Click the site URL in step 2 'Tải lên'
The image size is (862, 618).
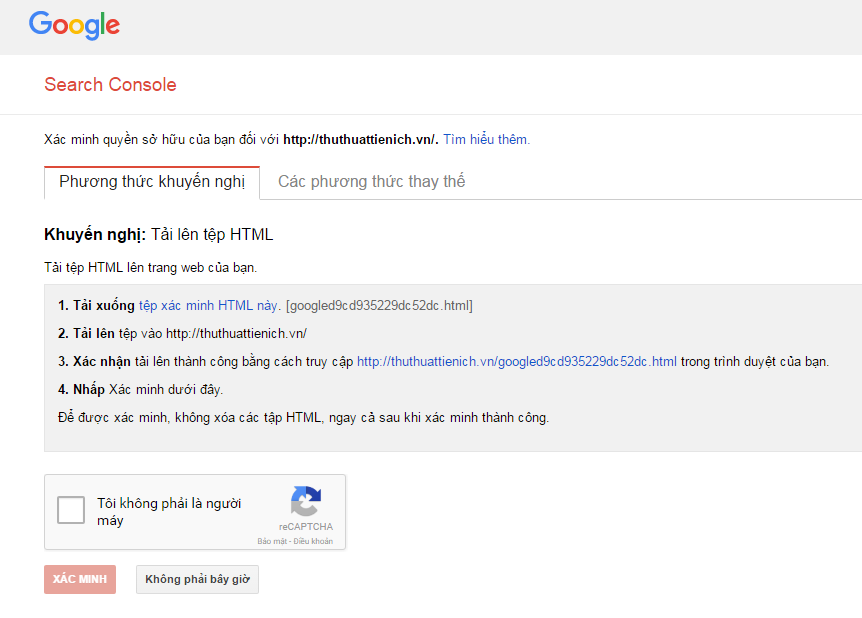[236, 333]
